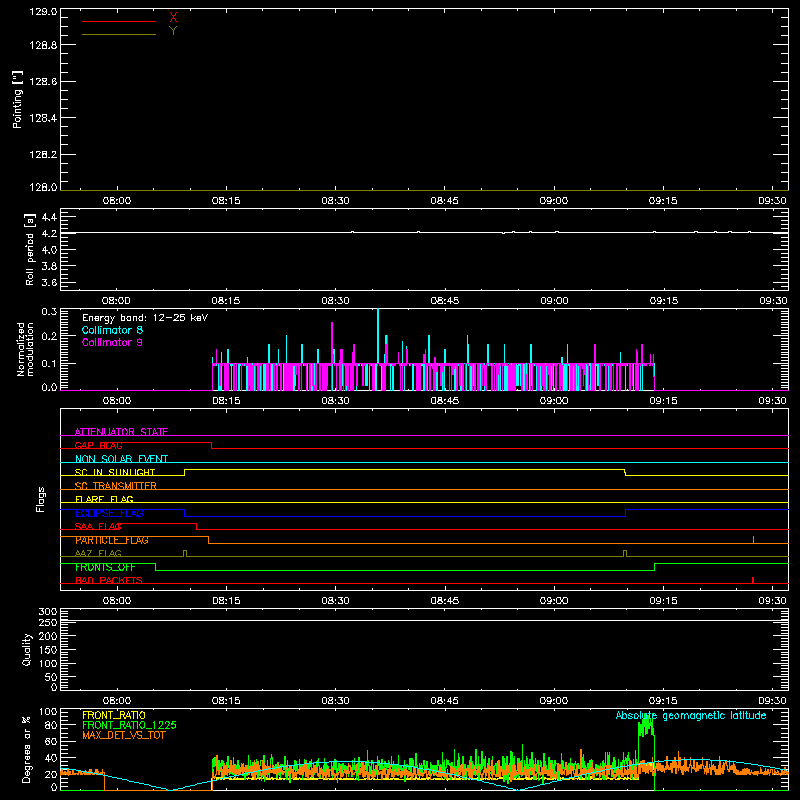Click the Flags axis title
800x800 pixels.
41,499
